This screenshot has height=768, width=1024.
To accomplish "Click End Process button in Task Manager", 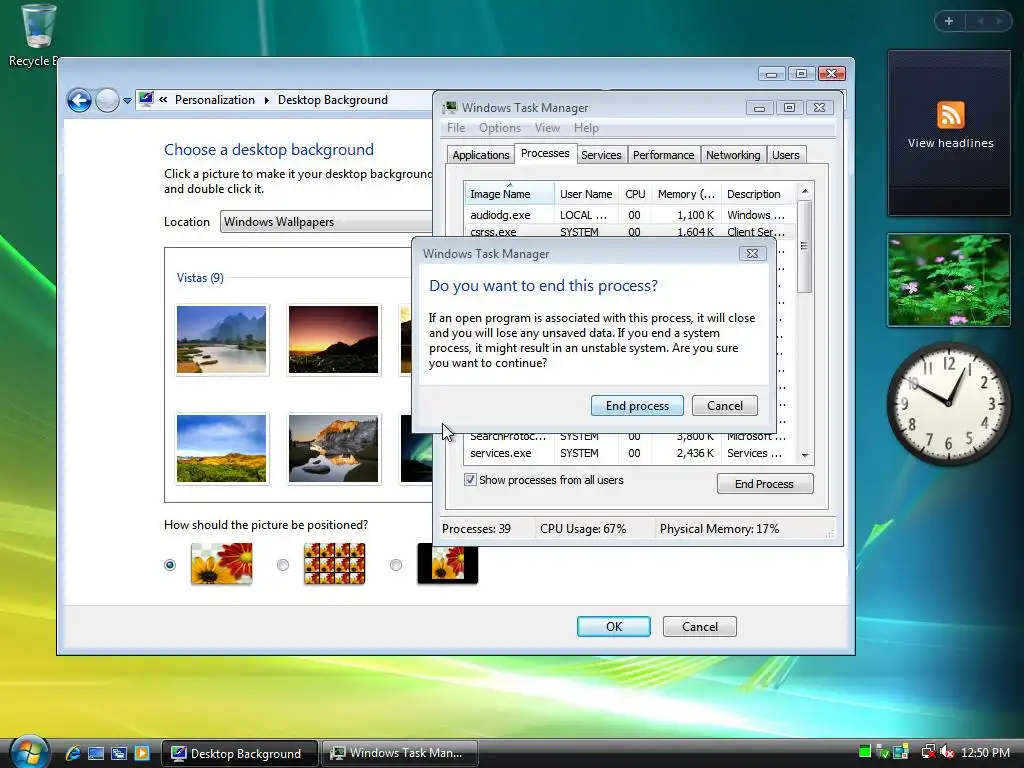I will pyautogui.click(x=765, y=484).
